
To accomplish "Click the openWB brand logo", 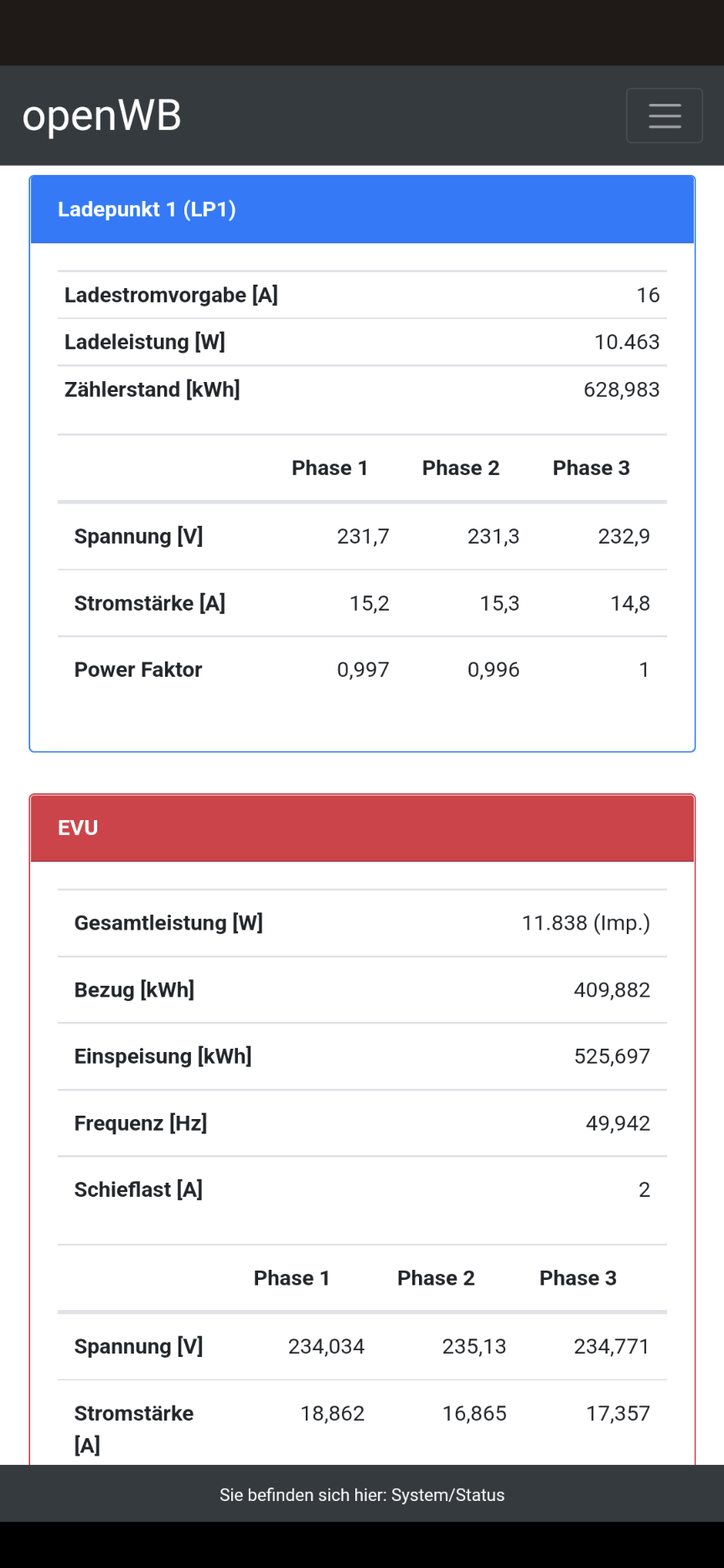I will 101,116.
